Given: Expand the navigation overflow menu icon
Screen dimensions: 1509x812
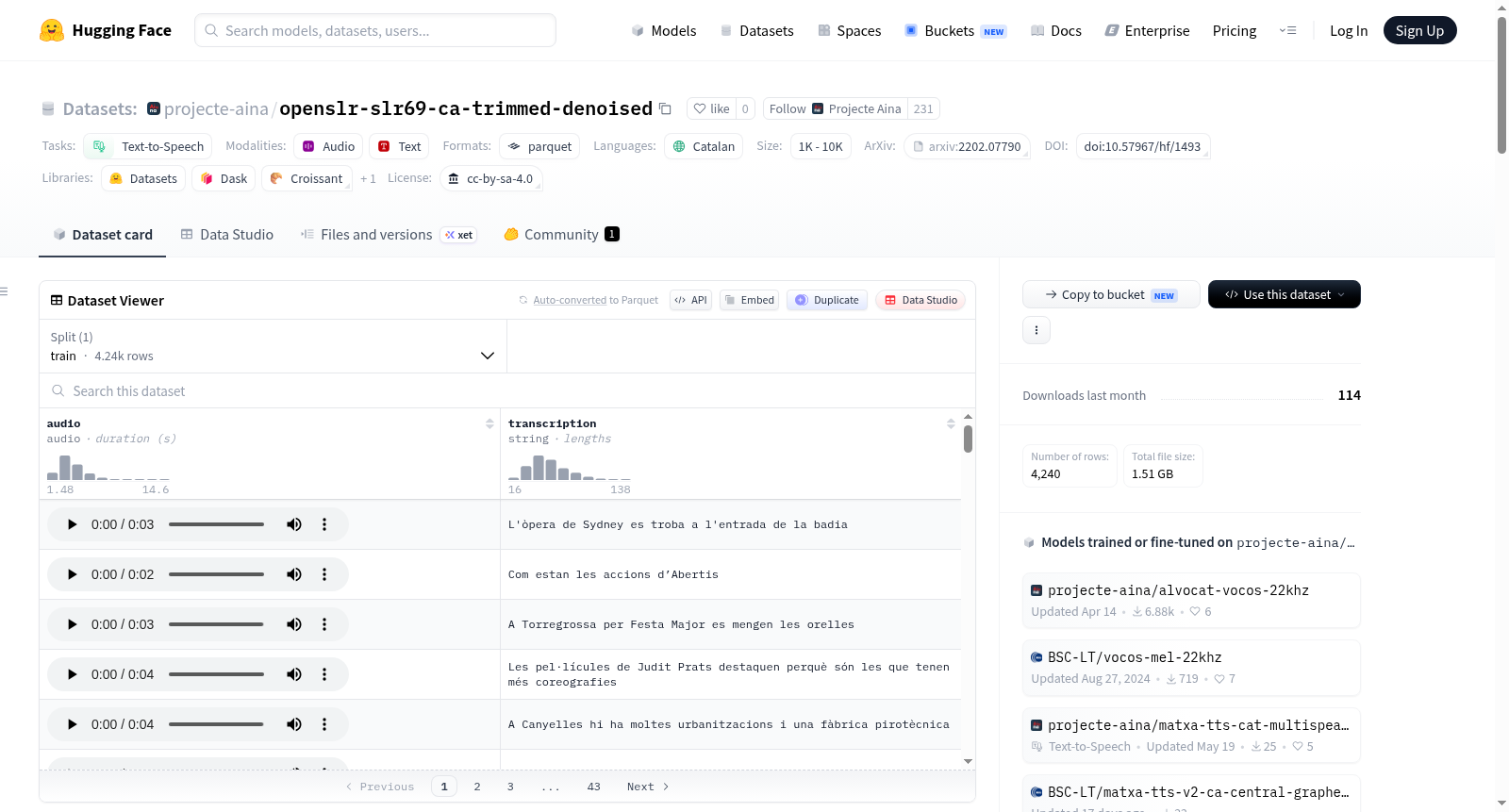Looking at the screenshot, I should click(x=1287, y=30).
